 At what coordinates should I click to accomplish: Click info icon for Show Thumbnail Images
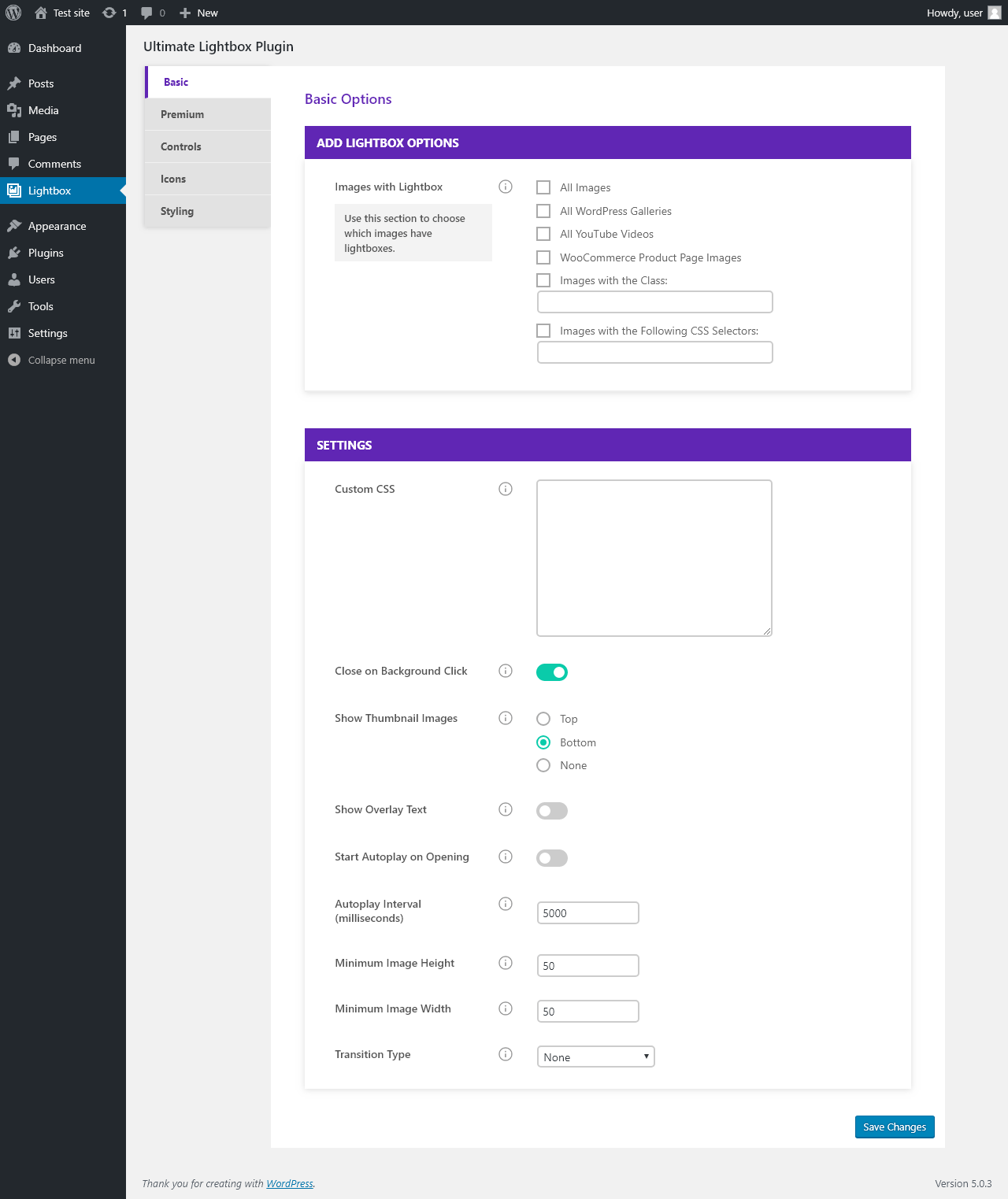(506, 718)
